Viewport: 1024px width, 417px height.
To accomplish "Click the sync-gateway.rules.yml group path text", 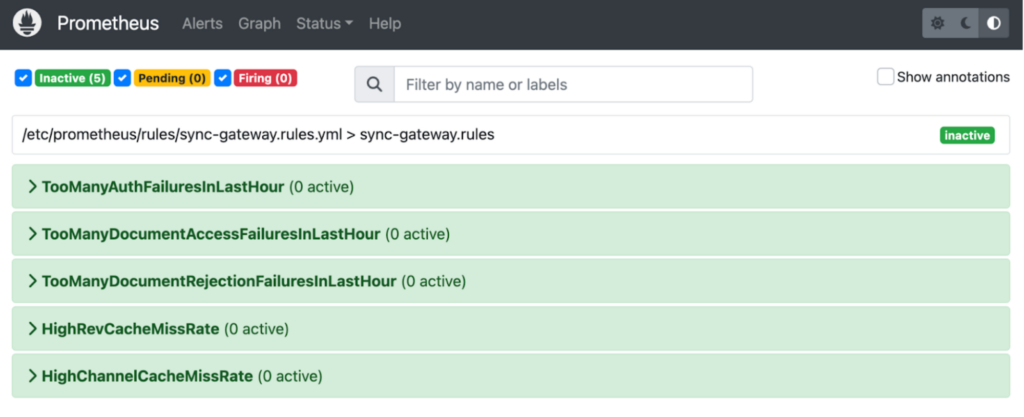I will [x=259, y=135].
